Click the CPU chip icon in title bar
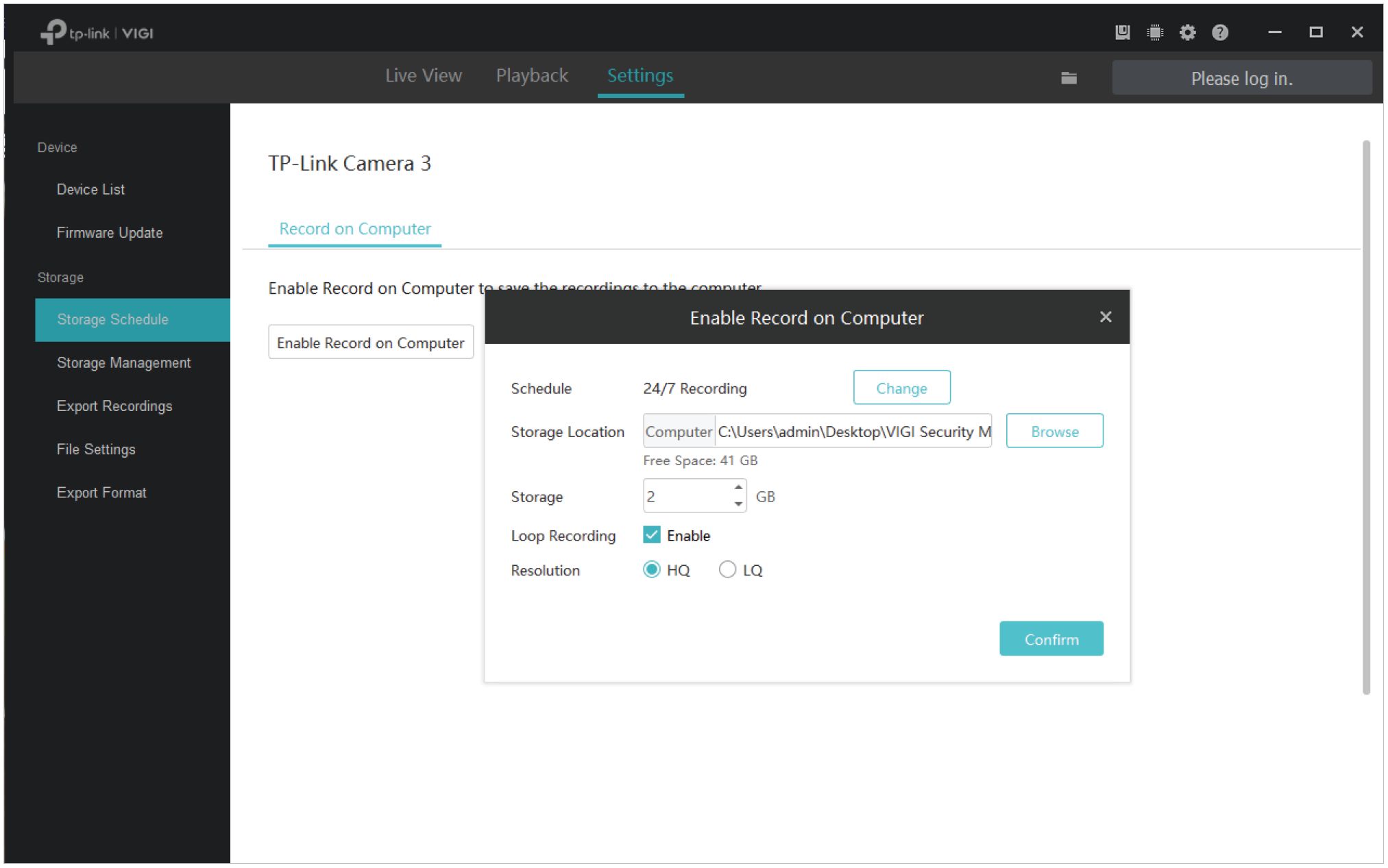This screenshot has width=1388, height=868. click(x=1155, y=32)
